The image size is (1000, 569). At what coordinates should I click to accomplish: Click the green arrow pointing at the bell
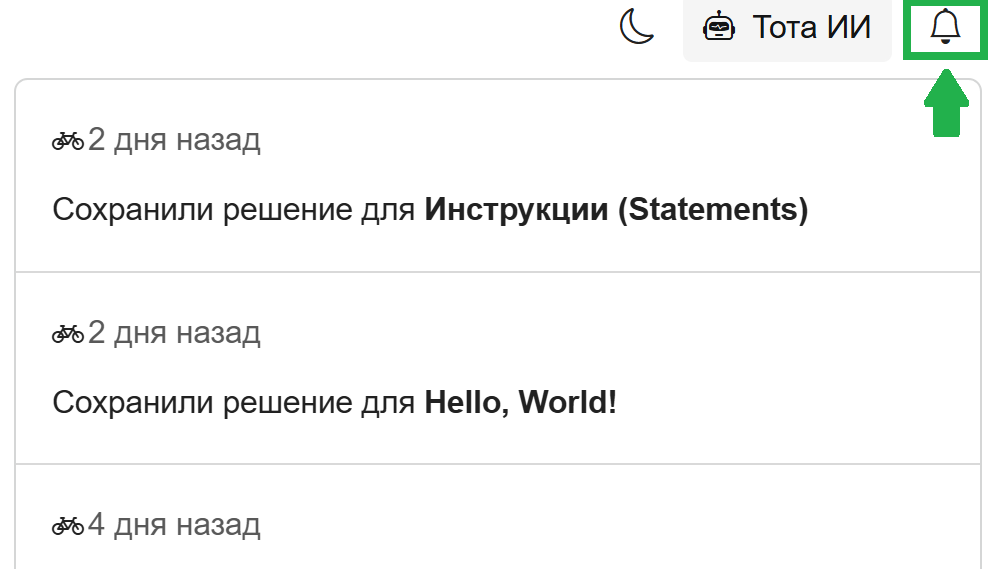pyautogui.click(x=946, y=104)
